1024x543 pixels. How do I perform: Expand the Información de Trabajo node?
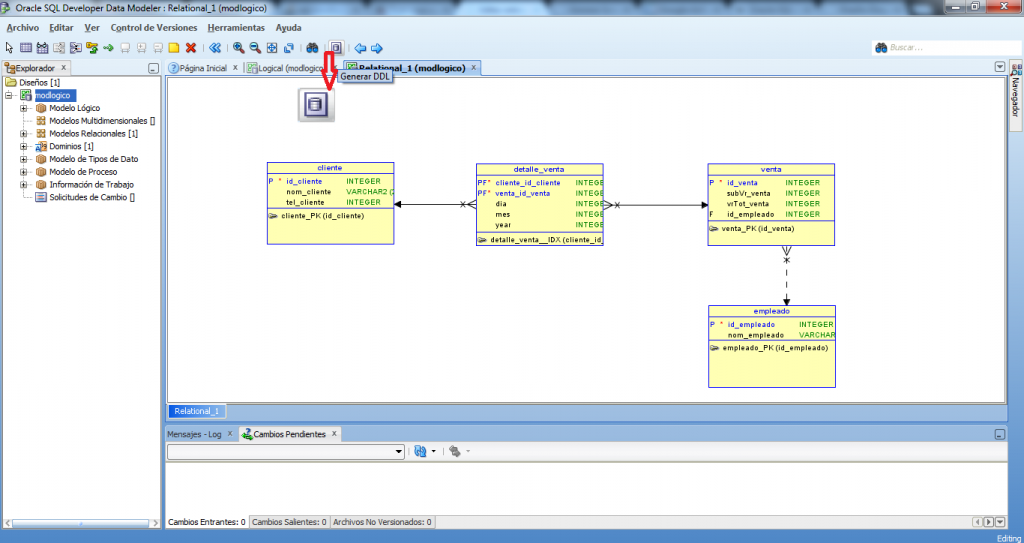(x=24, y=185)
